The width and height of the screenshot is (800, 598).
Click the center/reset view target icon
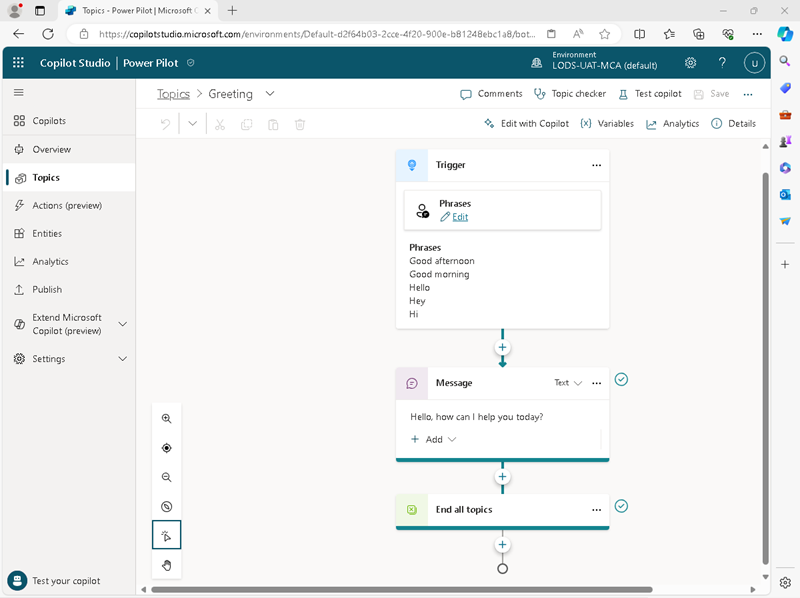click(166, 448)
